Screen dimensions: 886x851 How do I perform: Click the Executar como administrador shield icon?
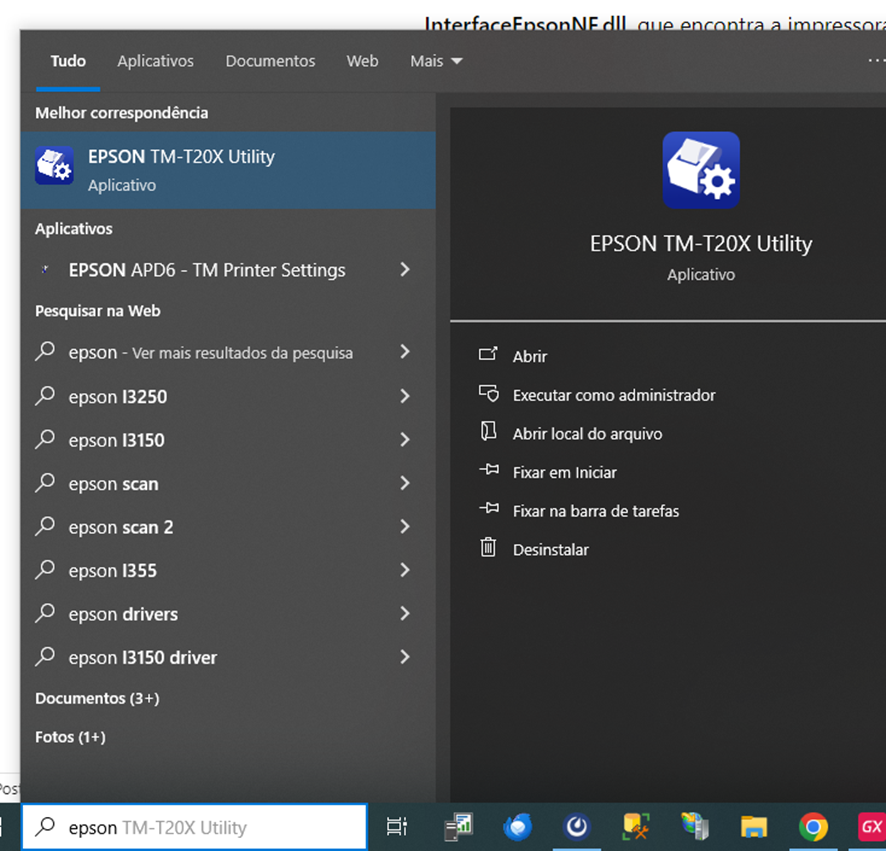coord(488,394)
